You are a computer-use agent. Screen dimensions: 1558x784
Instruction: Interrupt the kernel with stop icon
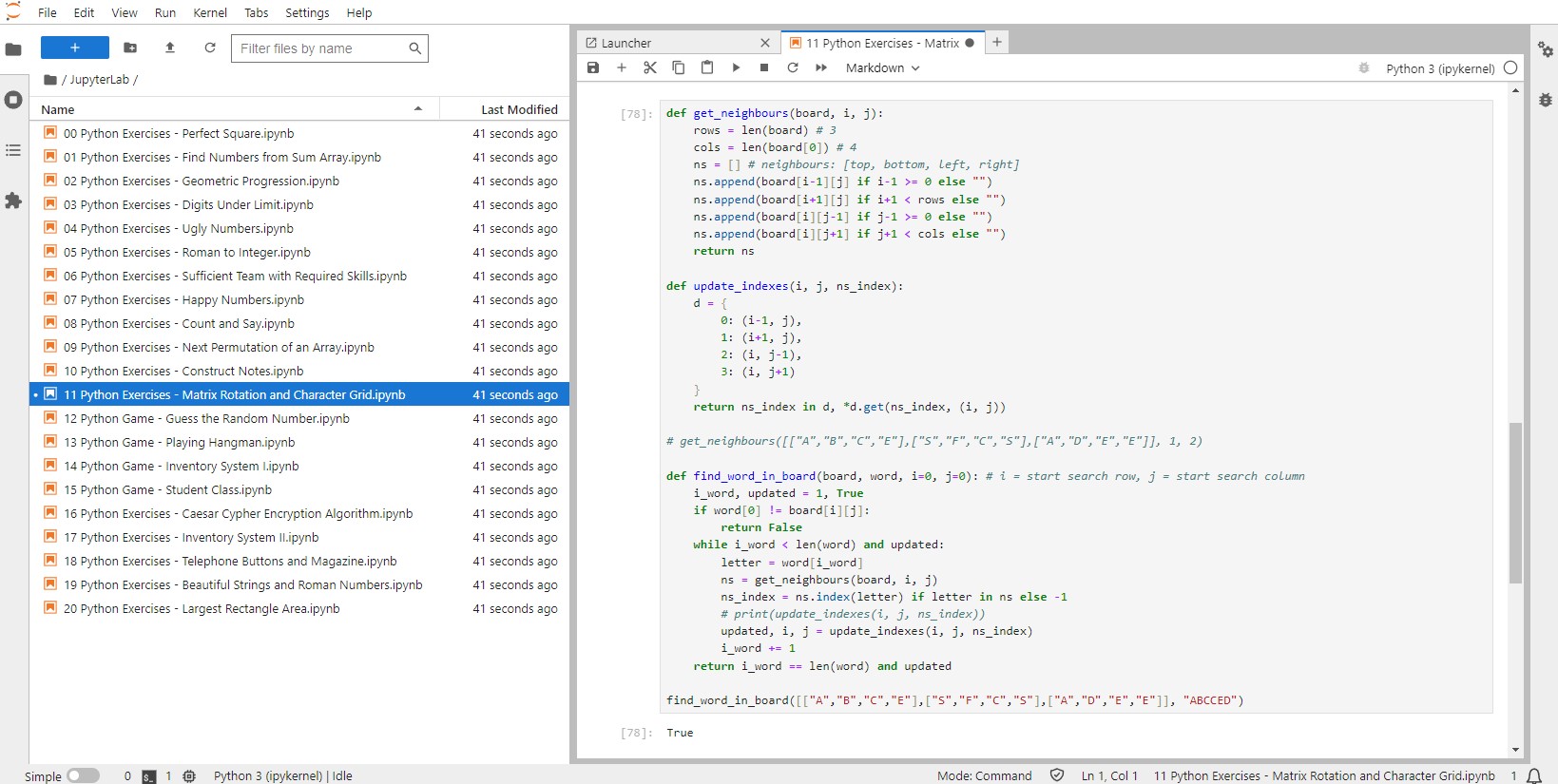(764, 67)
